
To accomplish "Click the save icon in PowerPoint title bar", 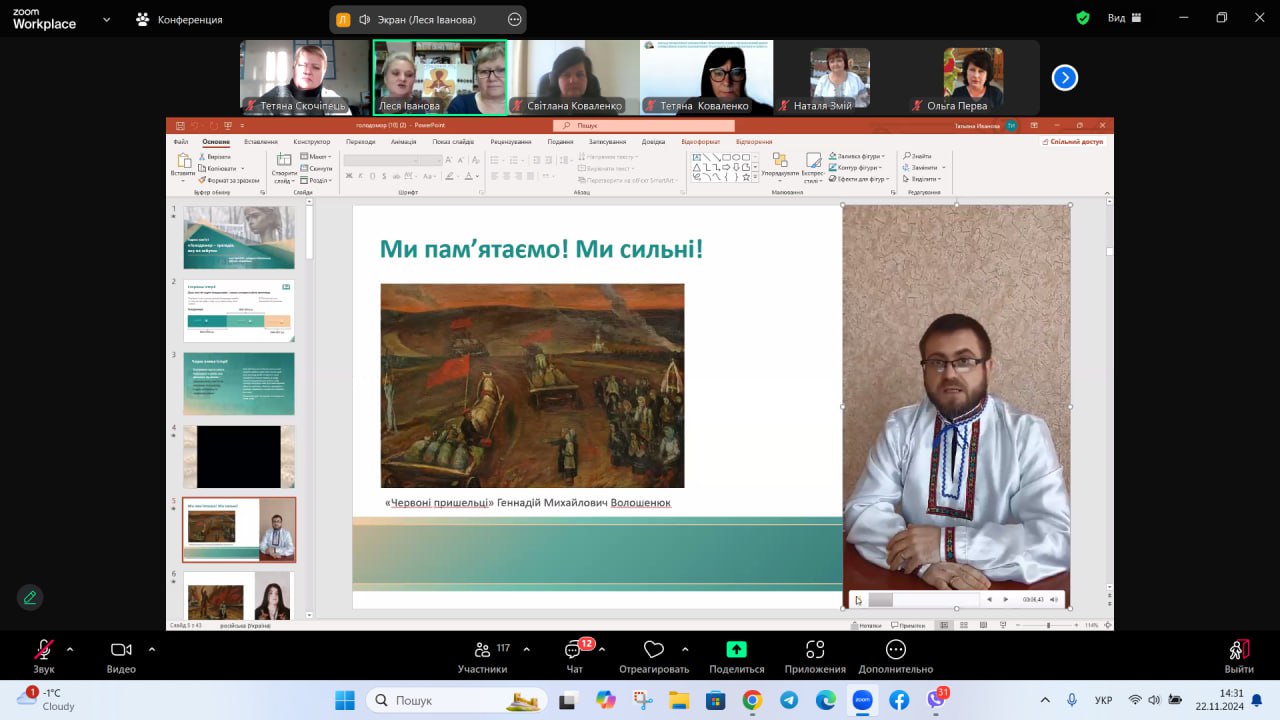I will (180, 126).
